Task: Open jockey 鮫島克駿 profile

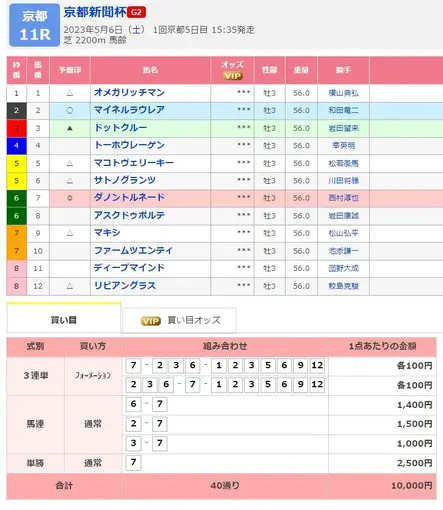Action: (x=343, y=286)
